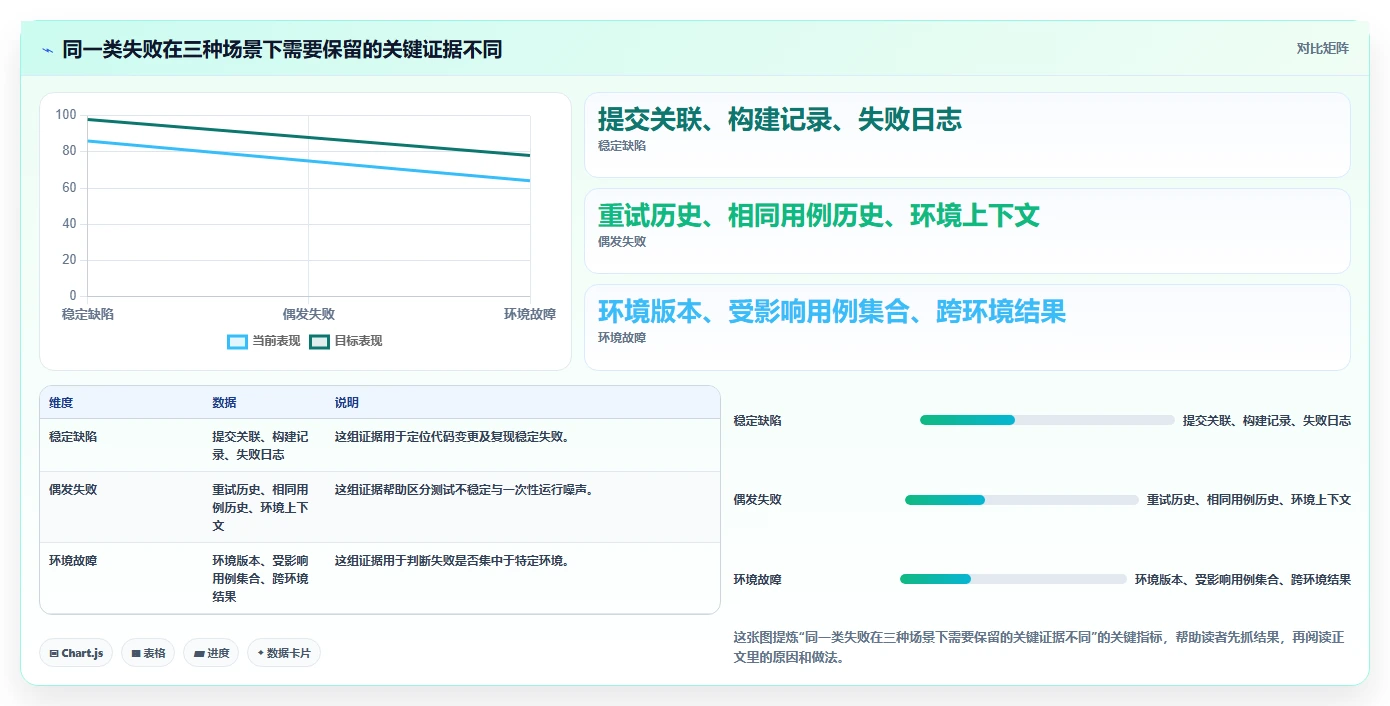1390x706 pixels.
Task: Click the lightning icon beside the title
Action: (x=47, y=49)
